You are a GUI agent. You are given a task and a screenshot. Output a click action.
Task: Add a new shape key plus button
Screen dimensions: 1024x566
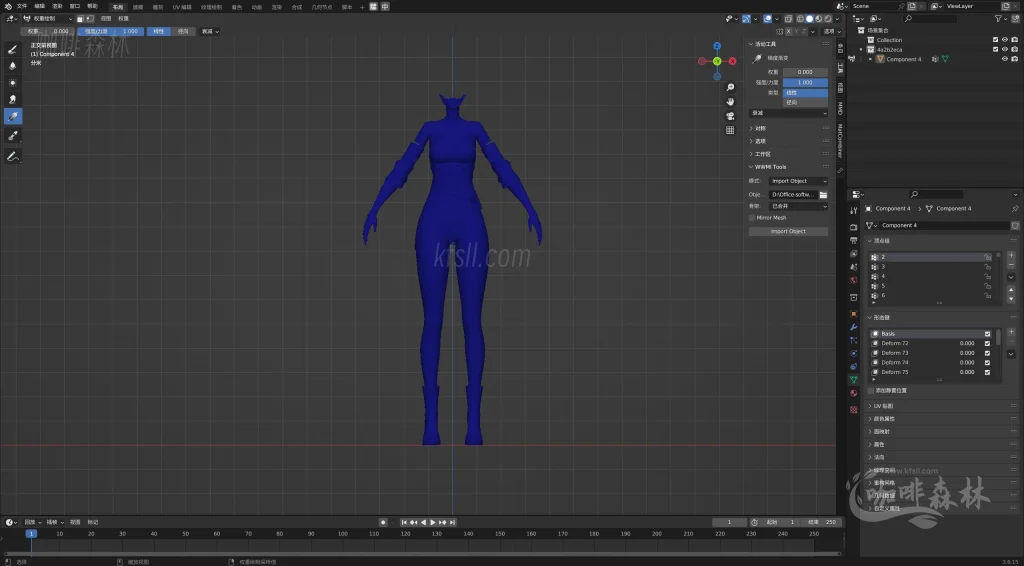click(x=1011, y=332)
